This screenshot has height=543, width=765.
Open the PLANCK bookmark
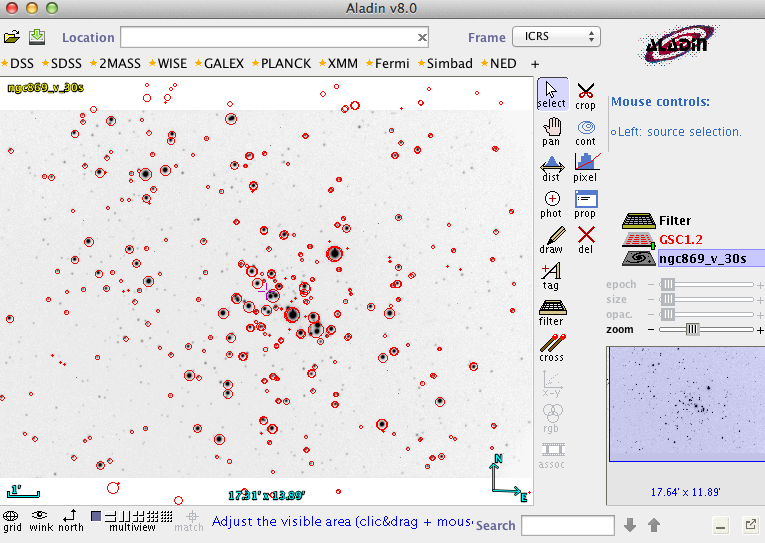[x=282, y=63]
